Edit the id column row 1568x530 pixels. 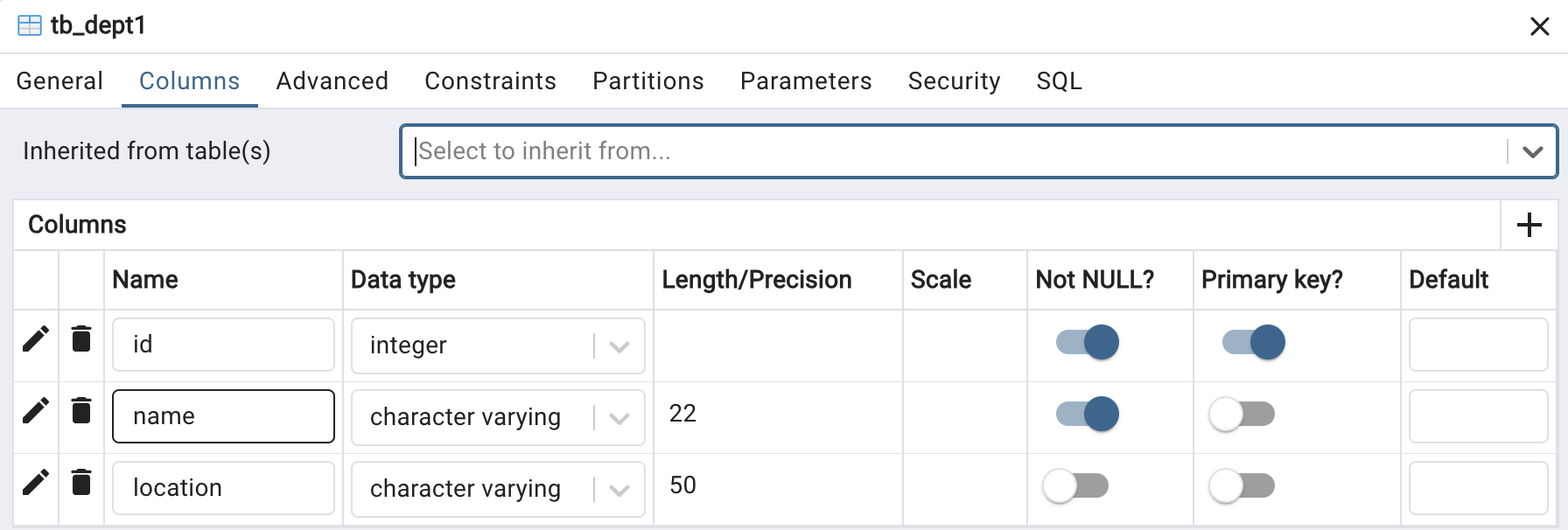pyautogui.click(x=36, y=338)
